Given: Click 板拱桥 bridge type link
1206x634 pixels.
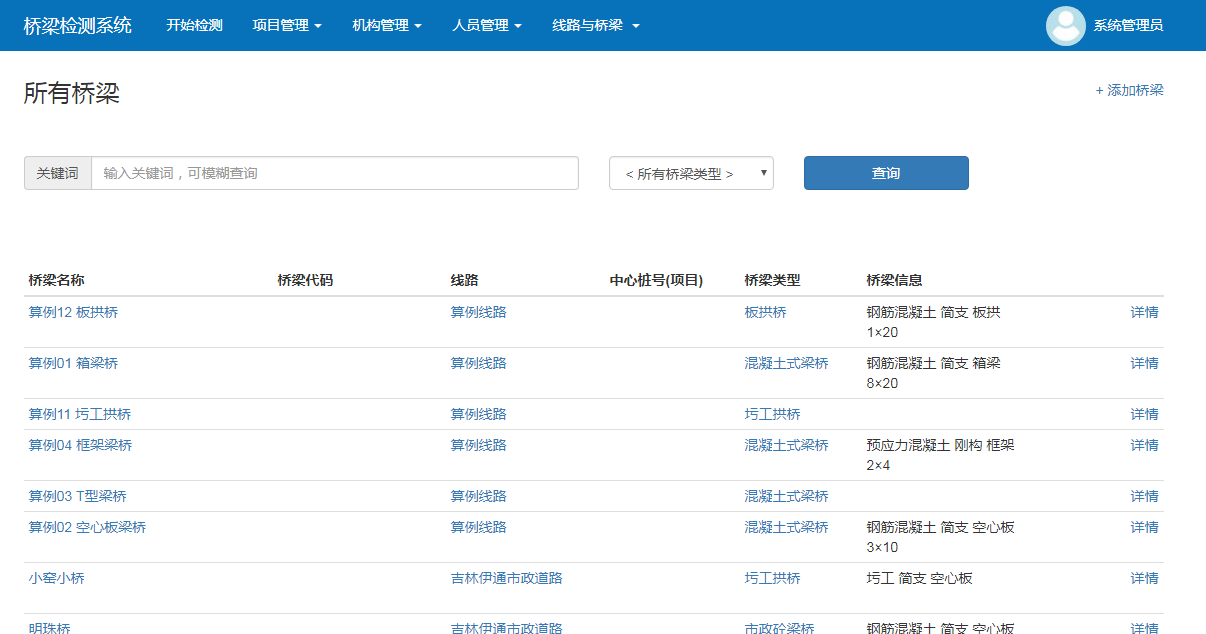Looking at the screenshot, I should (765, 312).
